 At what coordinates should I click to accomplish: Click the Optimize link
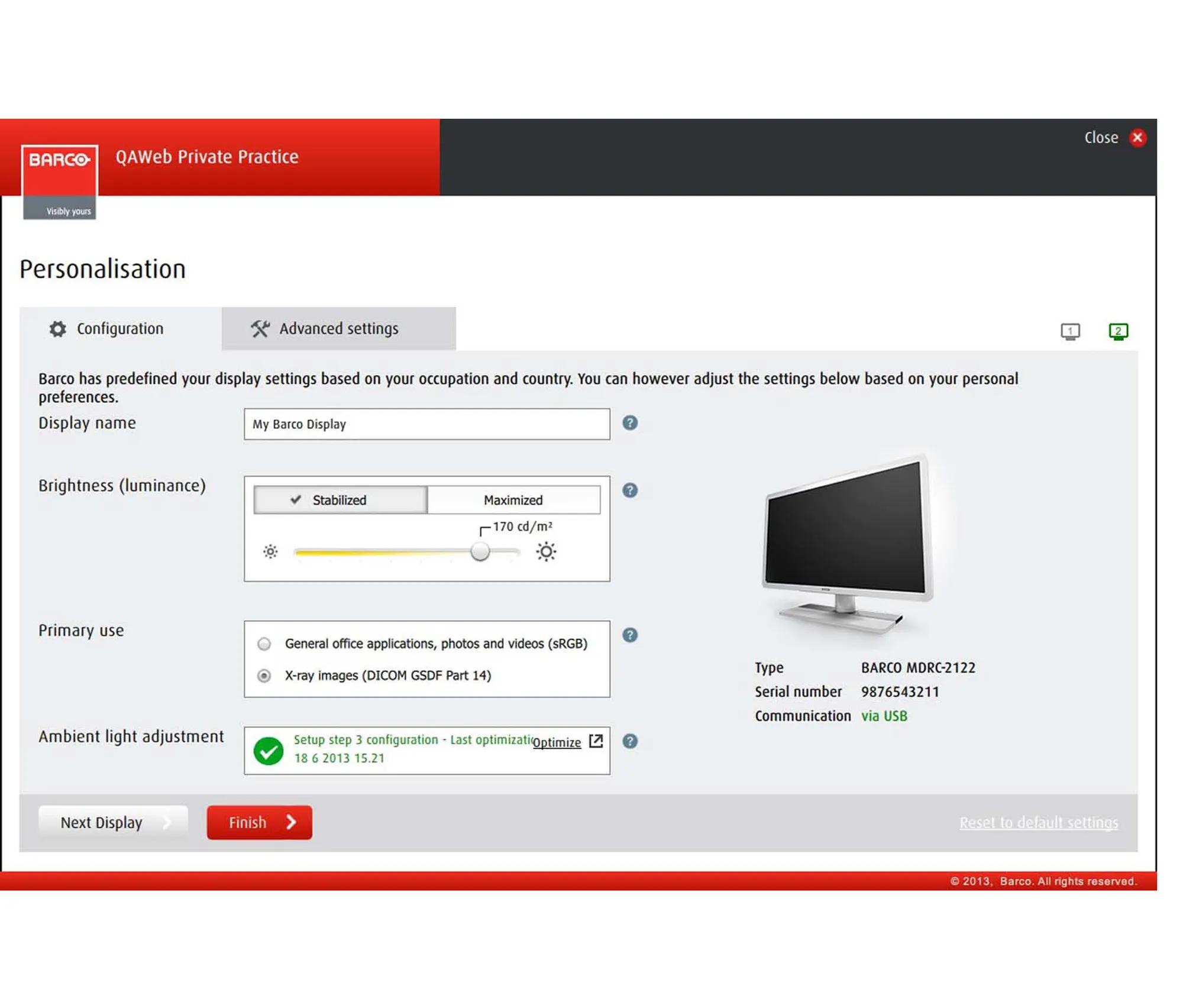tap(557, 743)
